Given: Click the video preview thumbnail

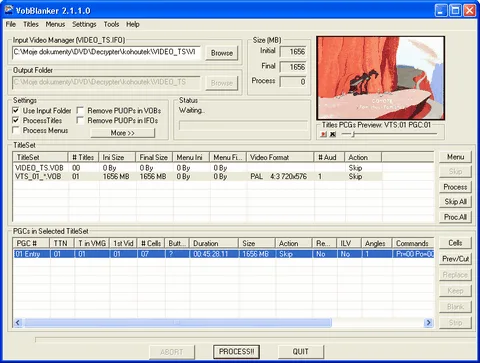Looking at the screenshot, I should pyautogui.click(x=380, y=78).
